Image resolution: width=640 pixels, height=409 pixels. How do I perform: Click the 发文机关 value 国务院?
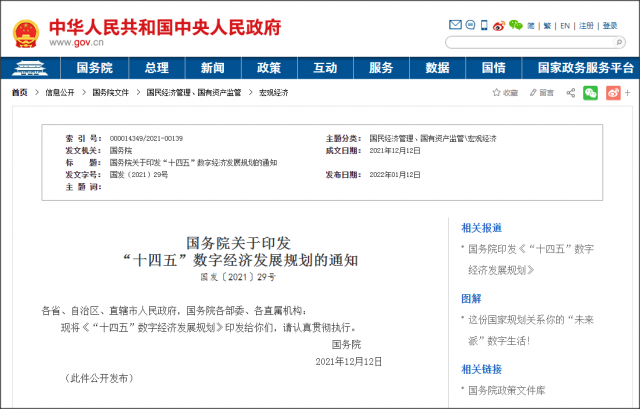[x=121, y=151]
